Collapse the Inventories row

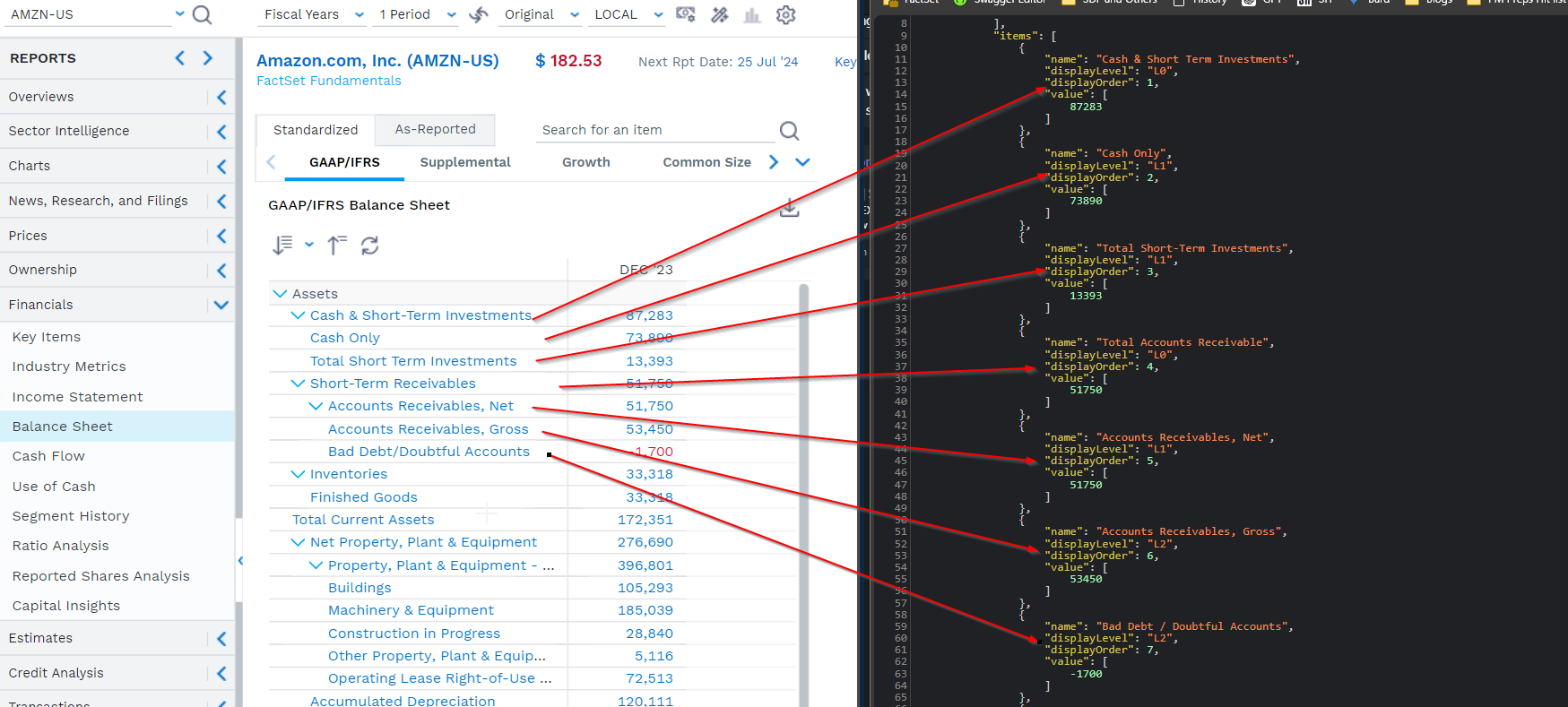pos(298,474)
